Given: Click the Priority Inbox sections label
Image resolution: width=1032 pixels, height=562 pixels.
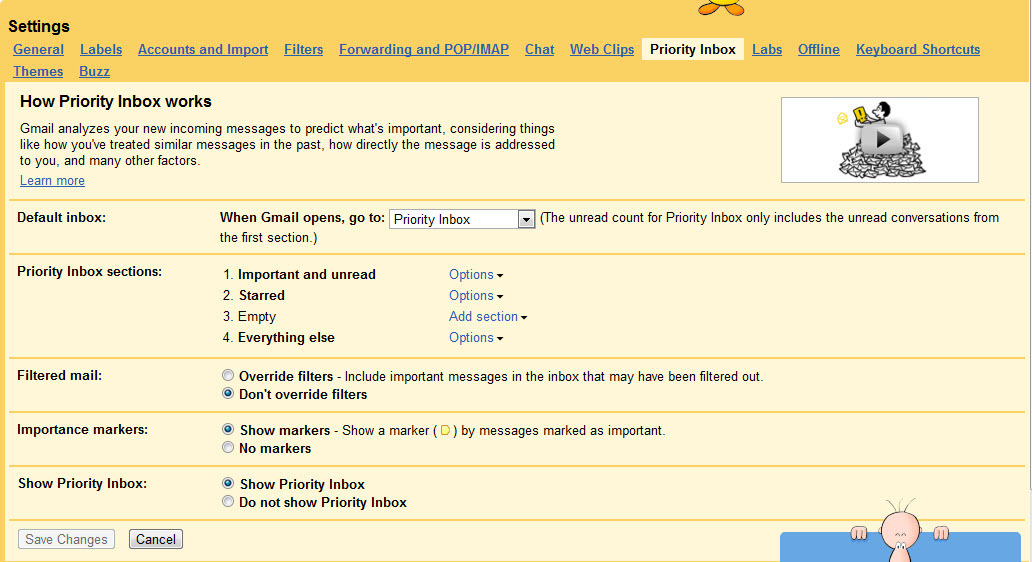Looking at the screenshot, I should (x=90, y=272).
